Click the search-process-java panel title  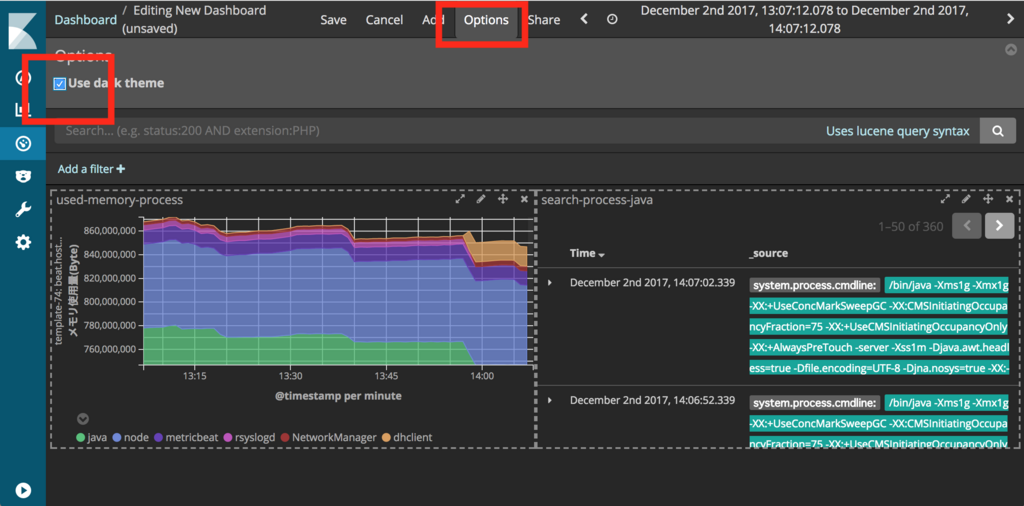[597, 200]
